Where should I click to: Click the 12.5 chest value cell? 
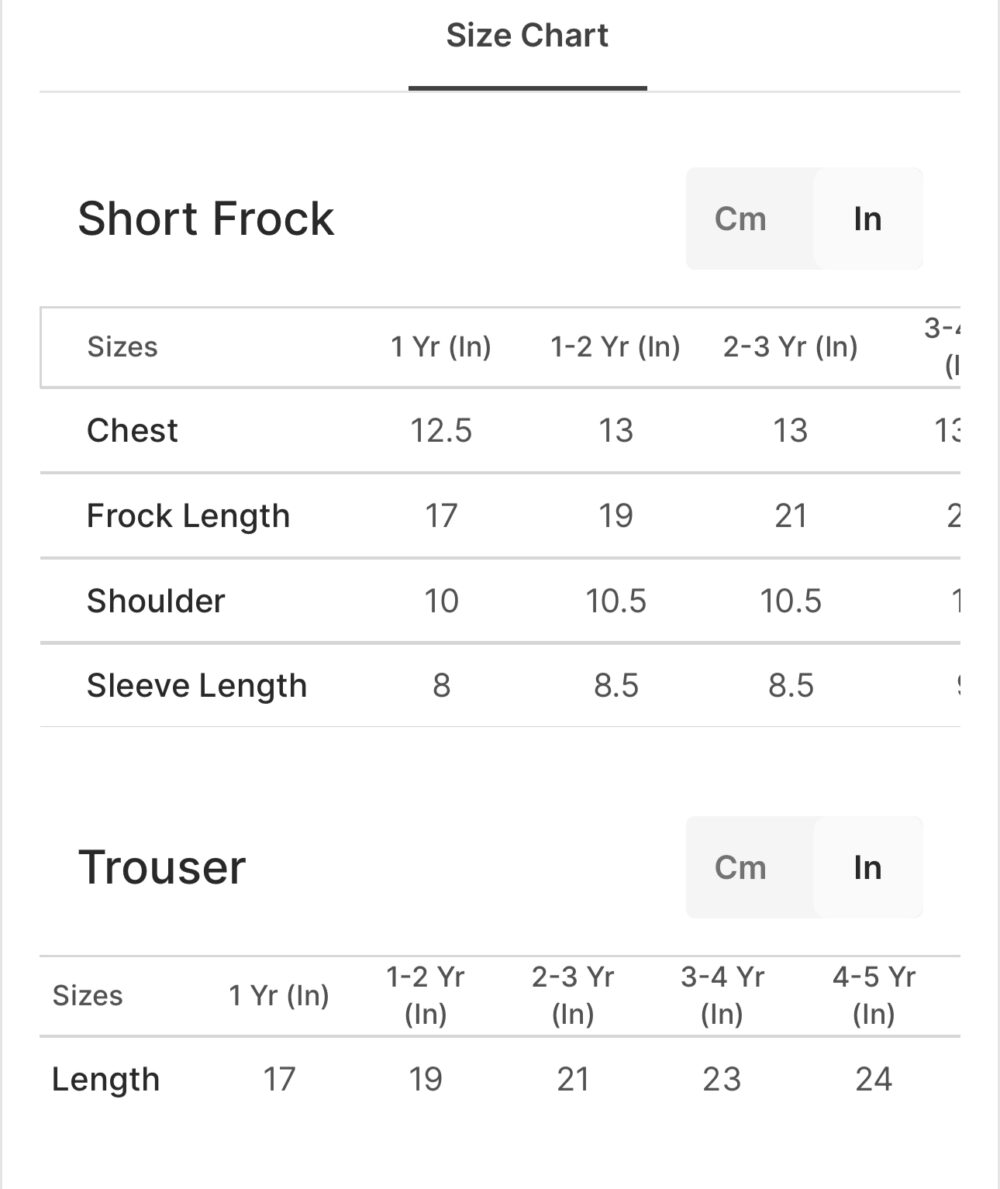(x=441, y=430)
